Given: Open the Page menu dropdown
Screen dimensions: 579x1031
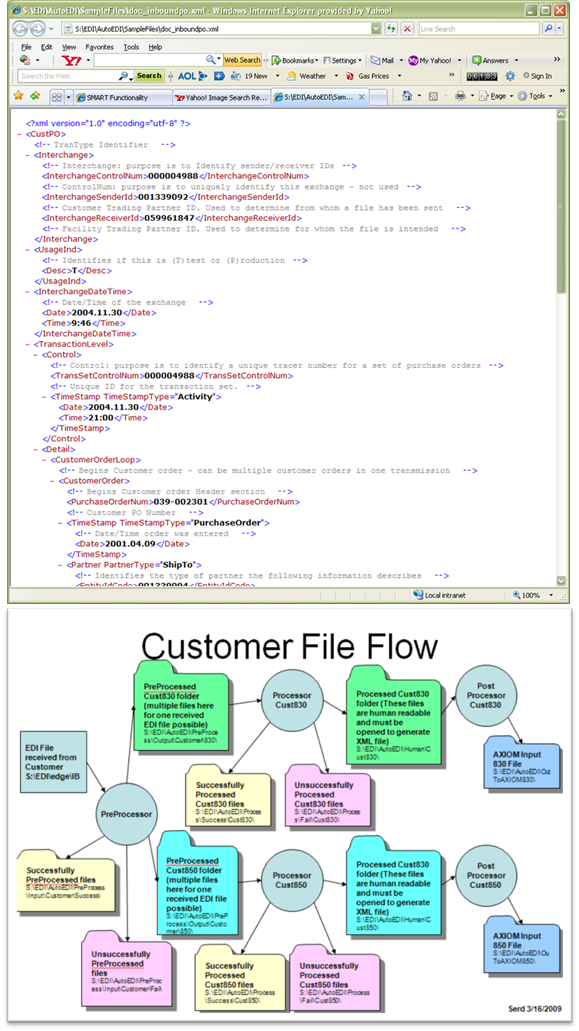Looking at the screenshot, I should pos(496,96).
